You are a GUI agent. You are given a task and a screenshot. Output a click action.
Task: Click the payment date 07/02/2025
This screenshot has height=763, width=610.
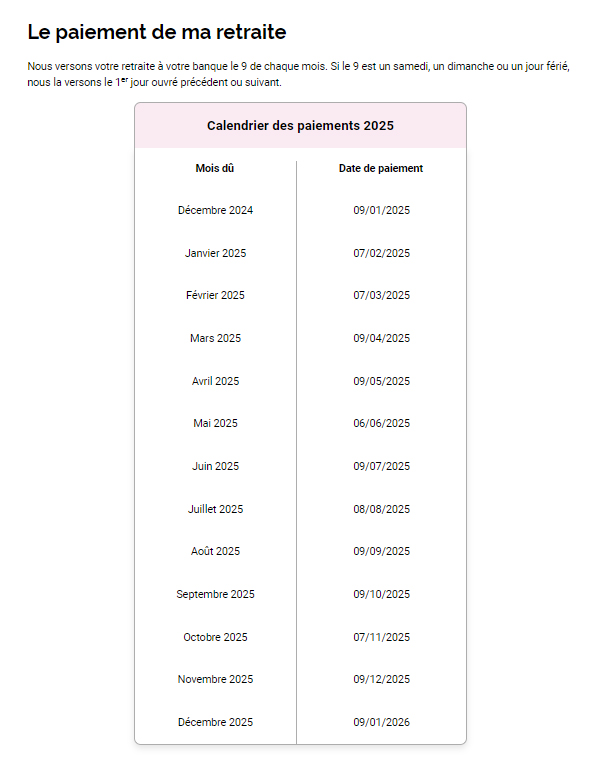point(381,253)
